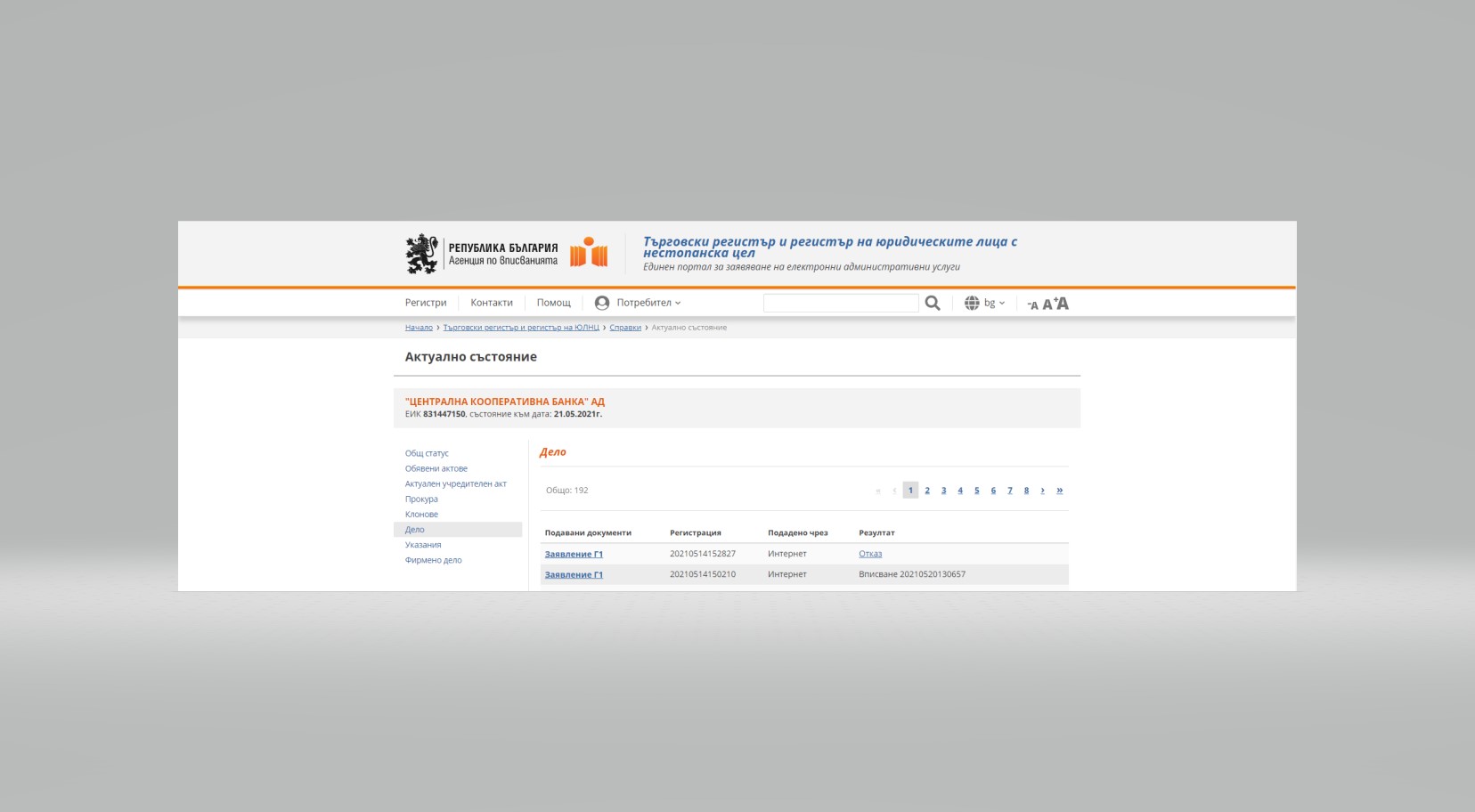Select Указания in the sidebar
1475x812 pixels.
click(x=423, y=545)
